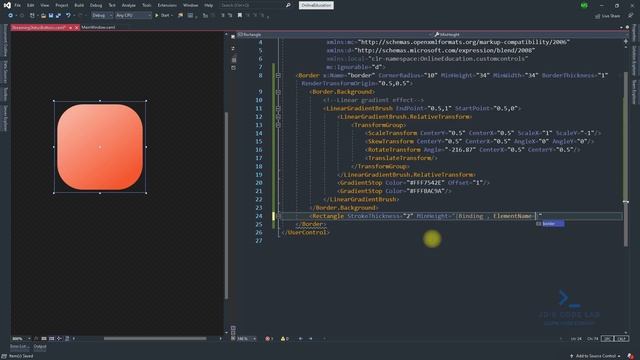
Task: Open the designer zoom percentage dropdown
Action: pyautogui.click(x=21, y=339)
